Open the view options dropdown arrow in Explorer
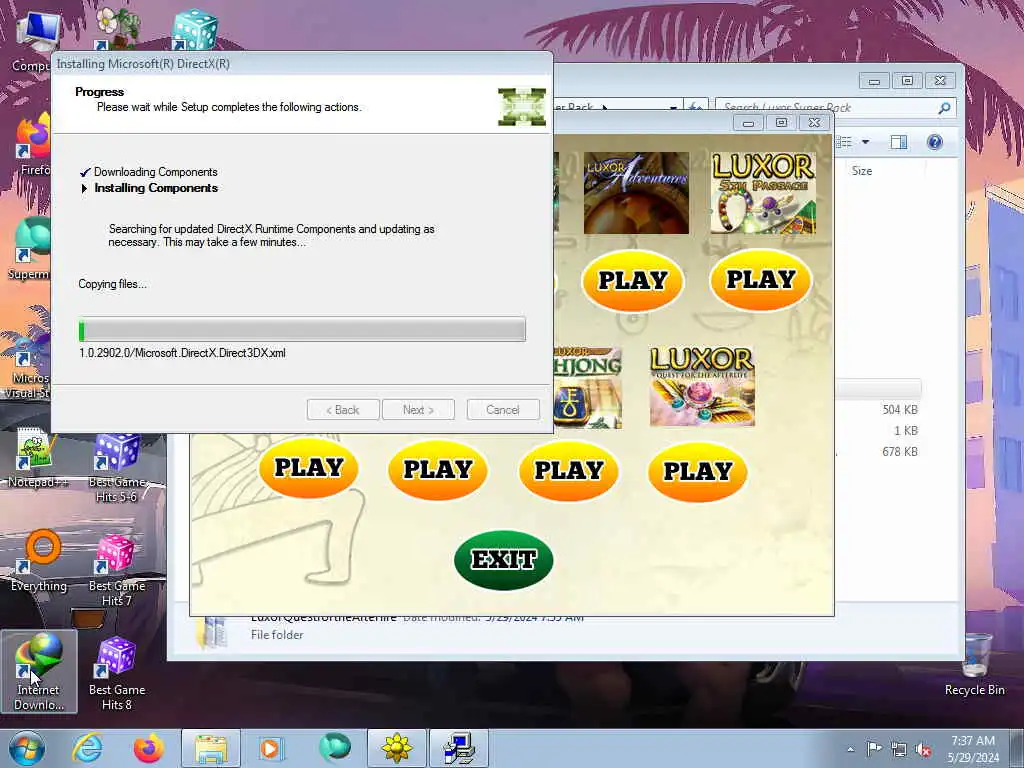1024x768 pixels. coord(865,142)
